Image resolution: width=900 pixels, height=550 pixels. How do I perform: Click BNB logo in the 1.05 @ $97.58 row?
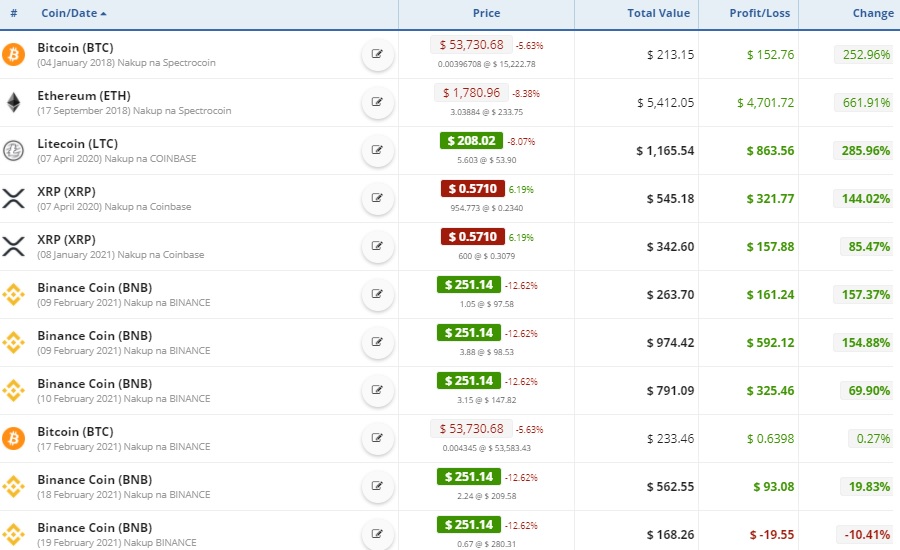pyautogui.click(x=13, y=295)
